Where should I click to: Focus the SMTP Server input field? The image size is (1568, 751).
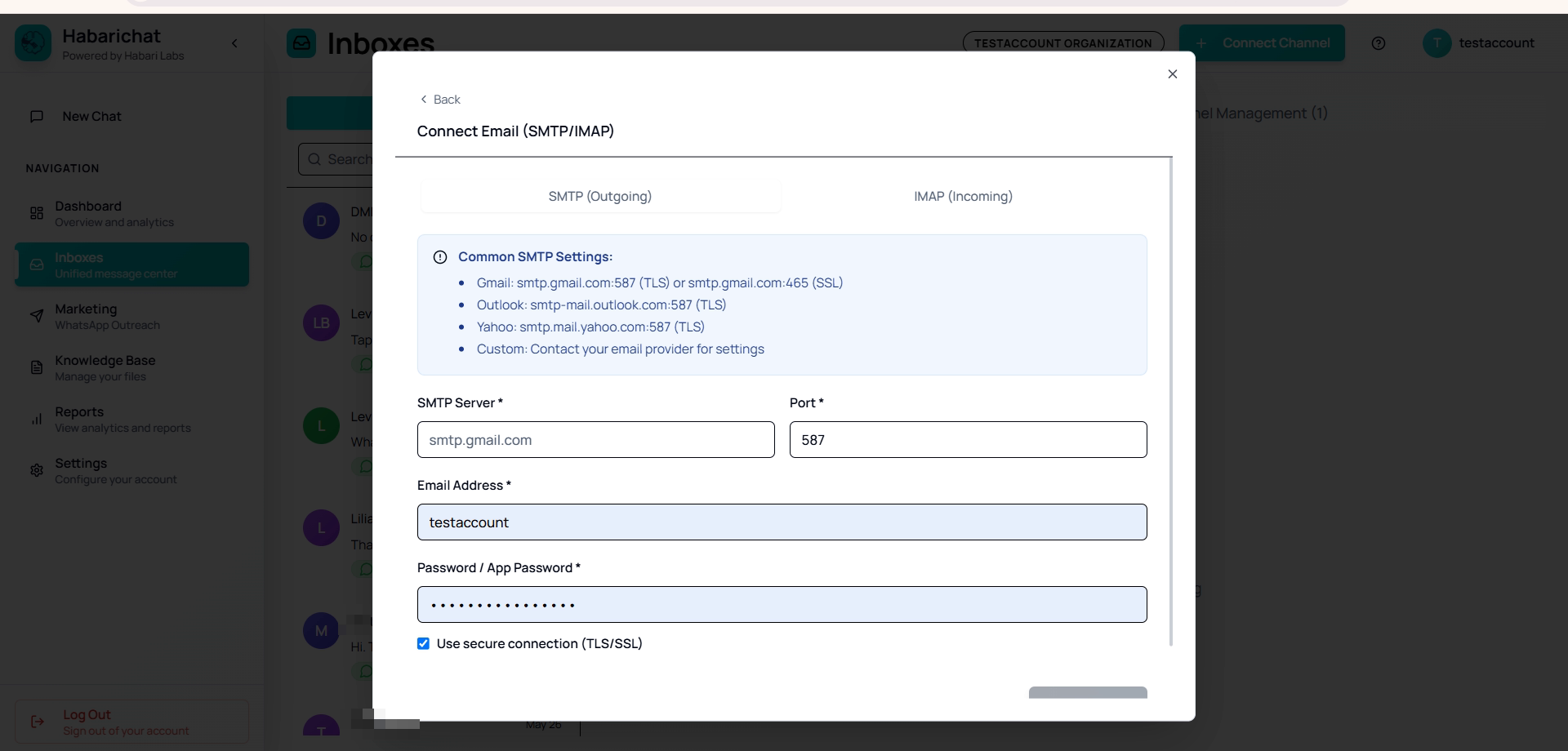tap(596, 440)
